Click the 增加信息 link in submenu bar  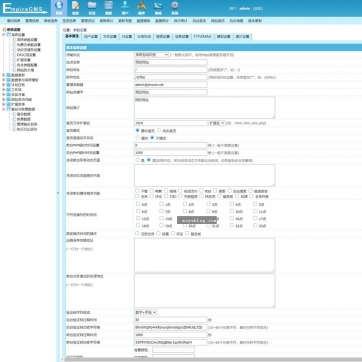point(13,21)
